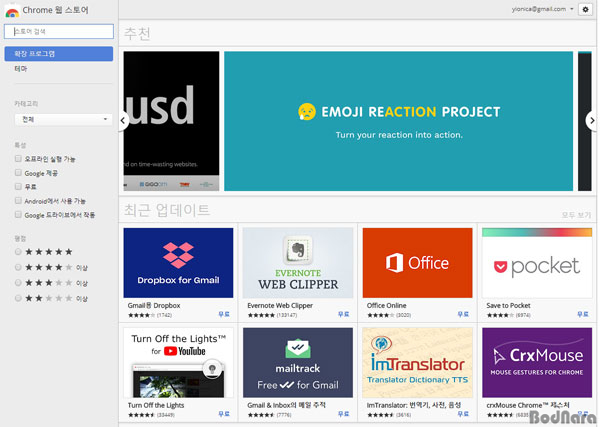Image resolution: width=600 pixels, height=427 pixels.
Task: Open the Office Online thumbnail
Action: [417, 263]
